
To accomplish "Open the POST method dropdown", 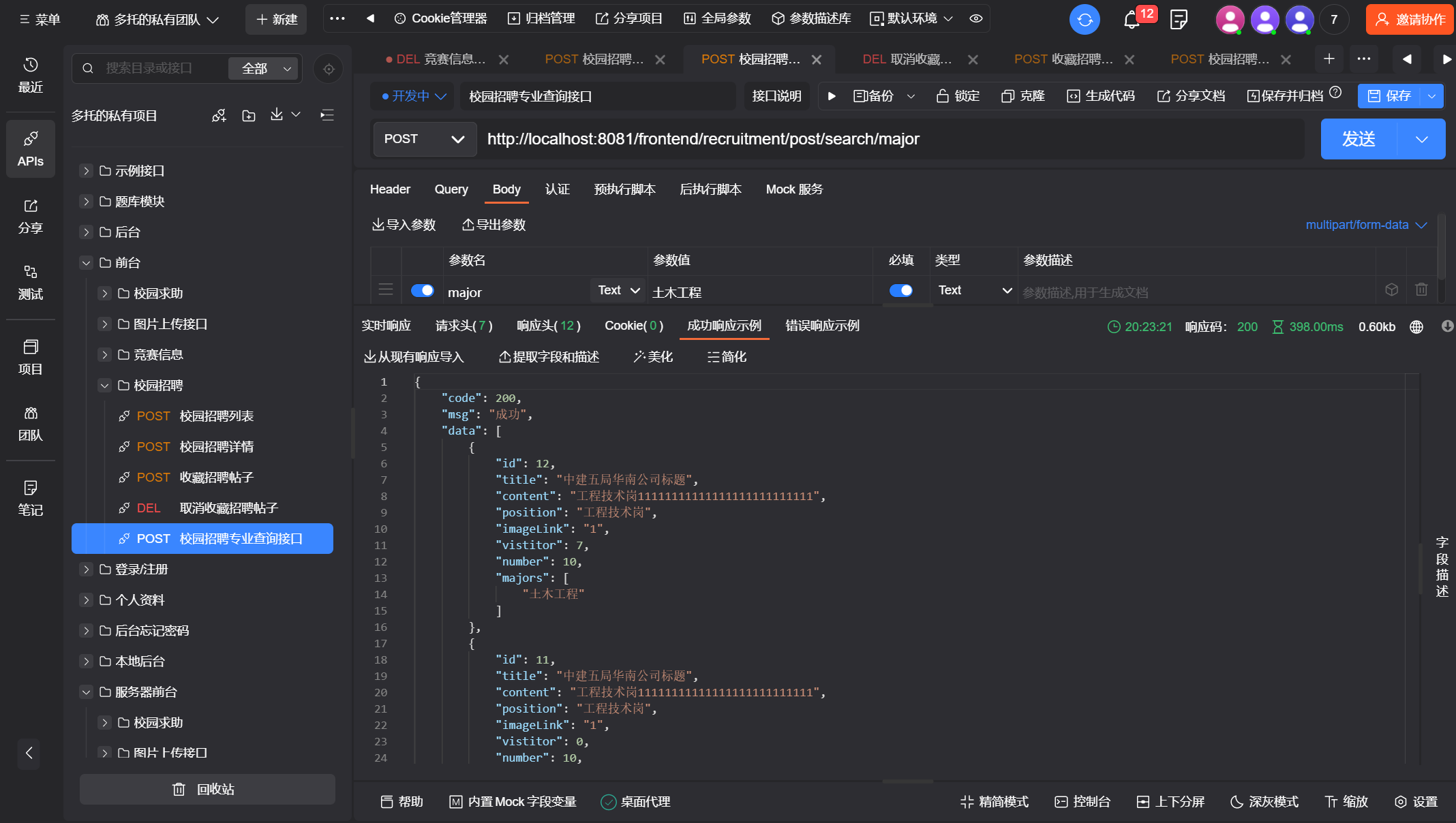I will (x=424, y=139).
